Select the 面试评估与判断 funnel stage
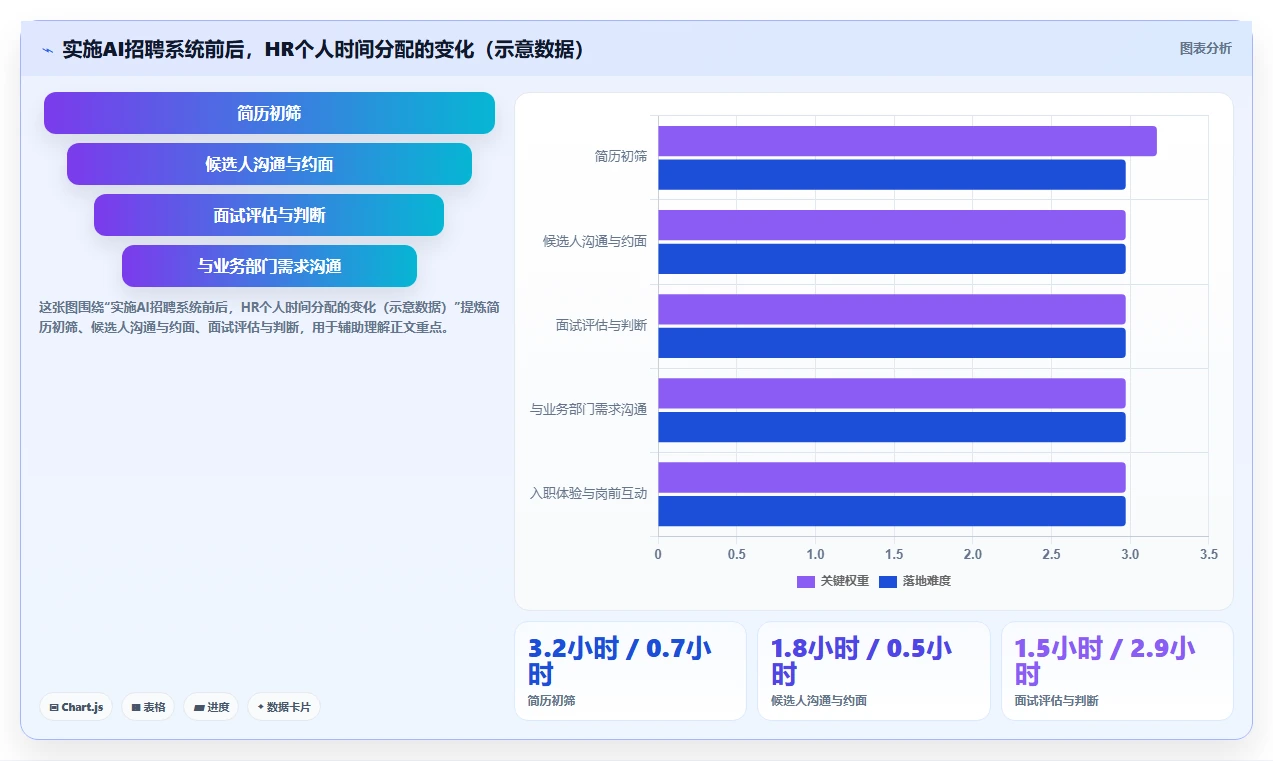1273x761 pixels. [269, 215]
